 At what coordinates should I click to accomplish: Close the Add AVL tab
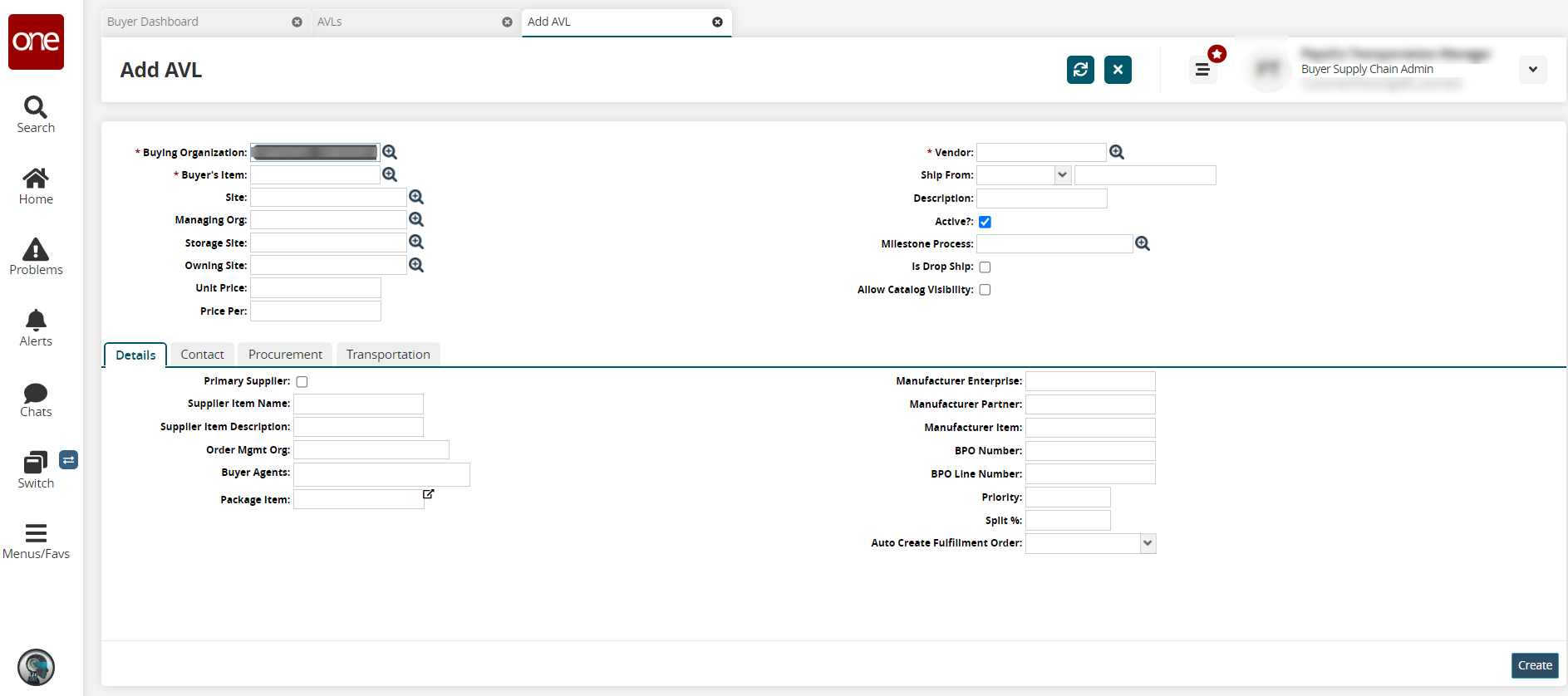(x=717, y=22)
